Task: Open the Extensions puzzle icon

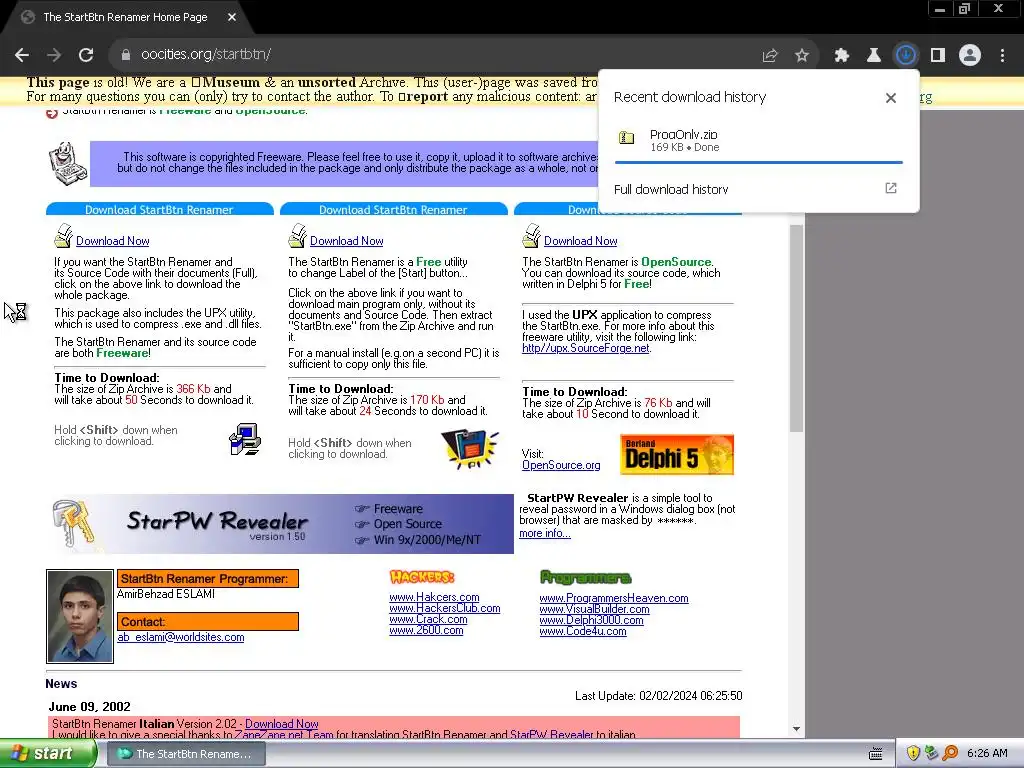Action: (842, 56)
